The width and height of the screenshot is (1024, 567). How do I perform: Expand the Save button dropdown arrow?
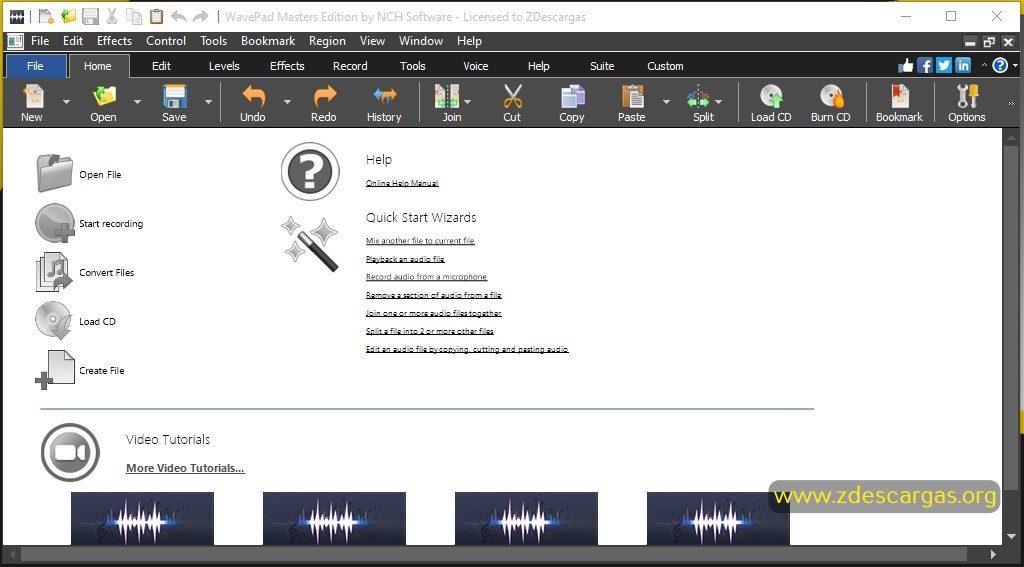point(208,102)
